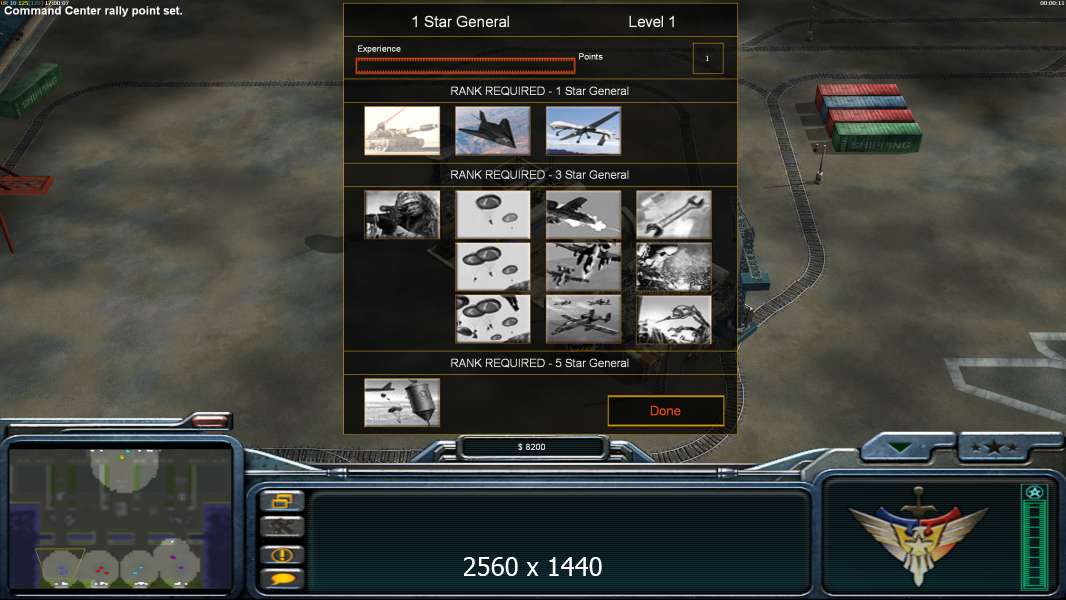This screenshot has height=600, width=1066.
Task: Select the Spy Drone general power
Action: point(583,130)
